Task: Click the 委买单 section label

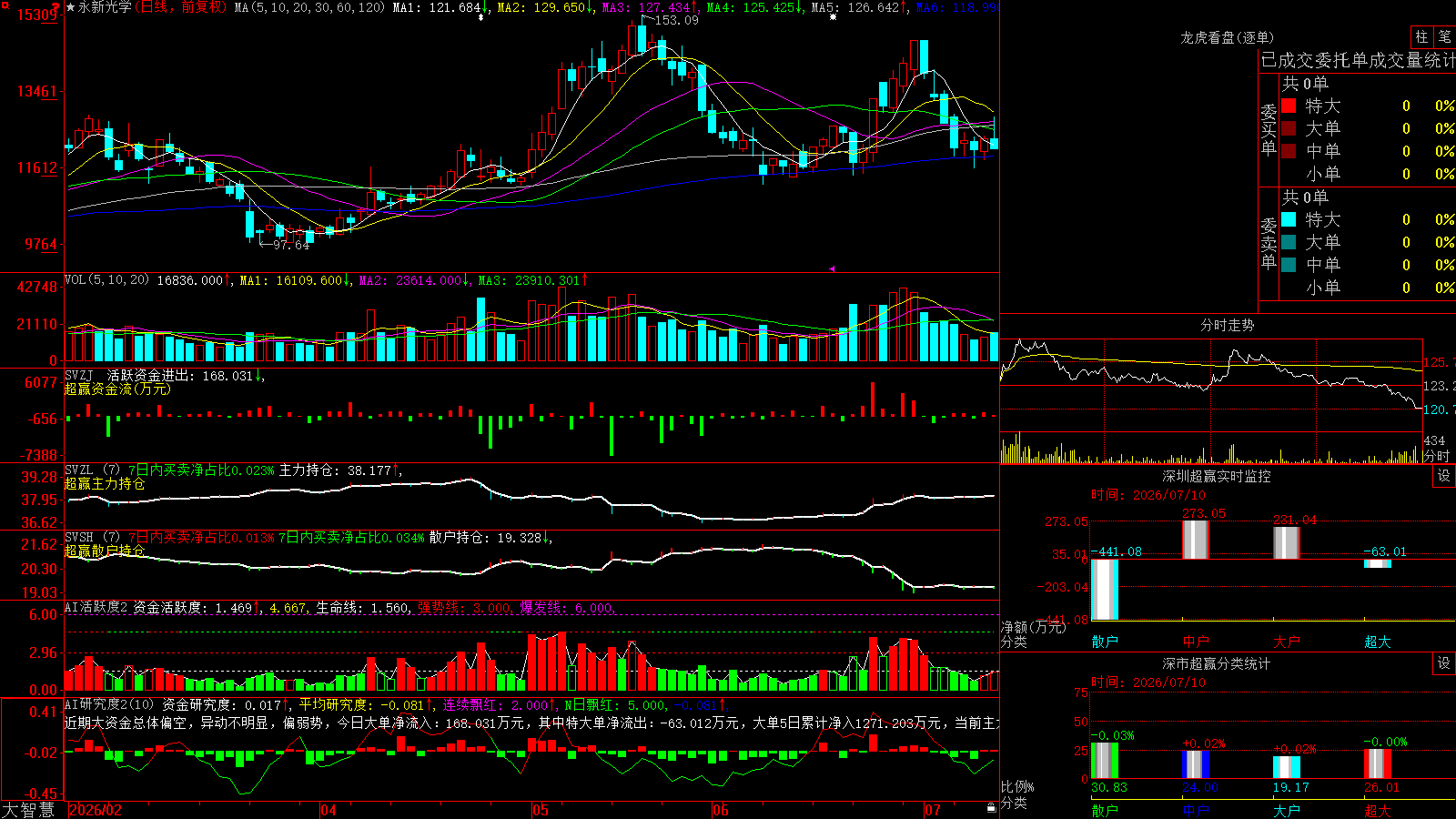Action: tap(1269, 129)
